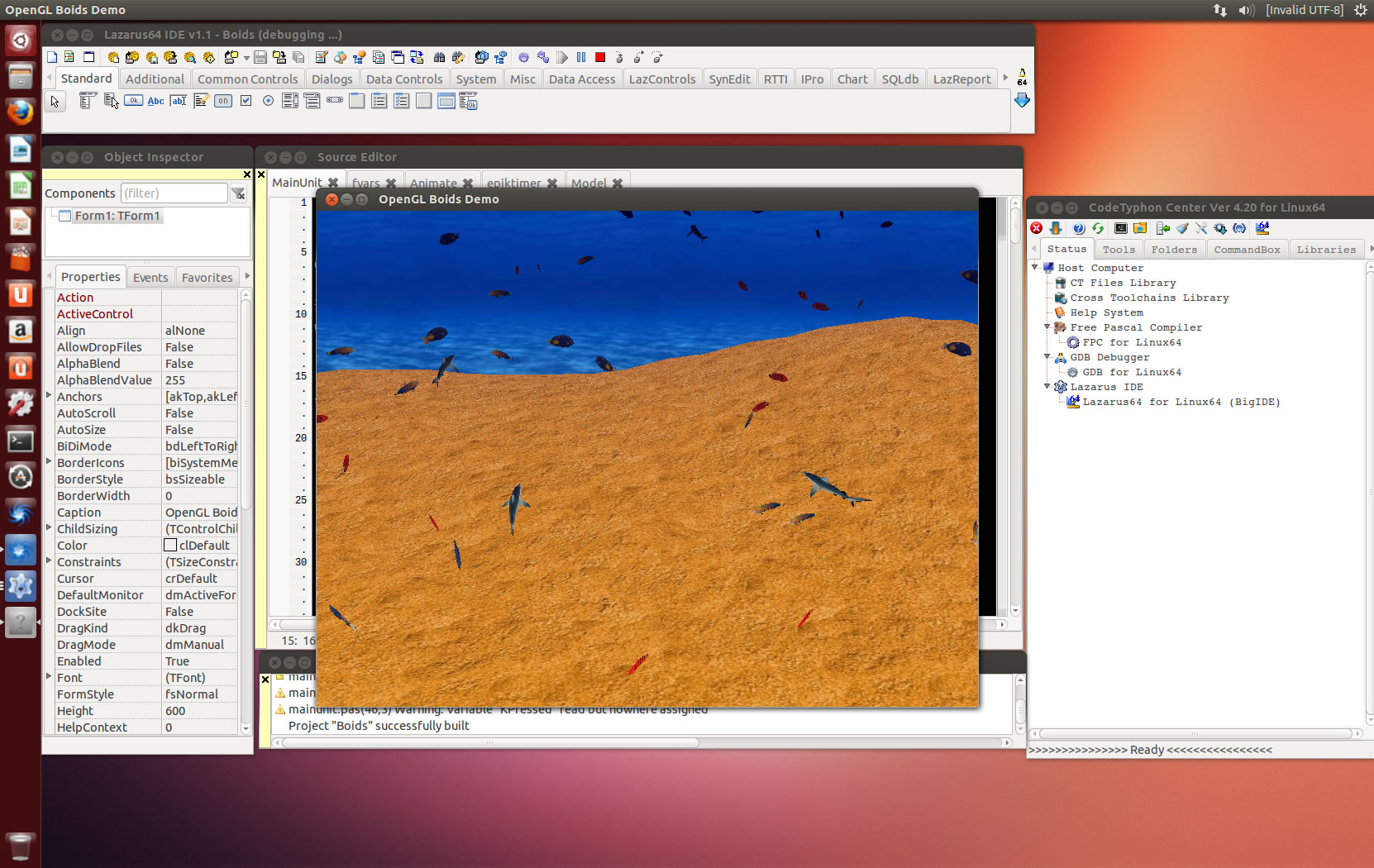This screenshot has height=868, width=1374.
Task: Pick the TRadioButton palette component
Action: 268,101
